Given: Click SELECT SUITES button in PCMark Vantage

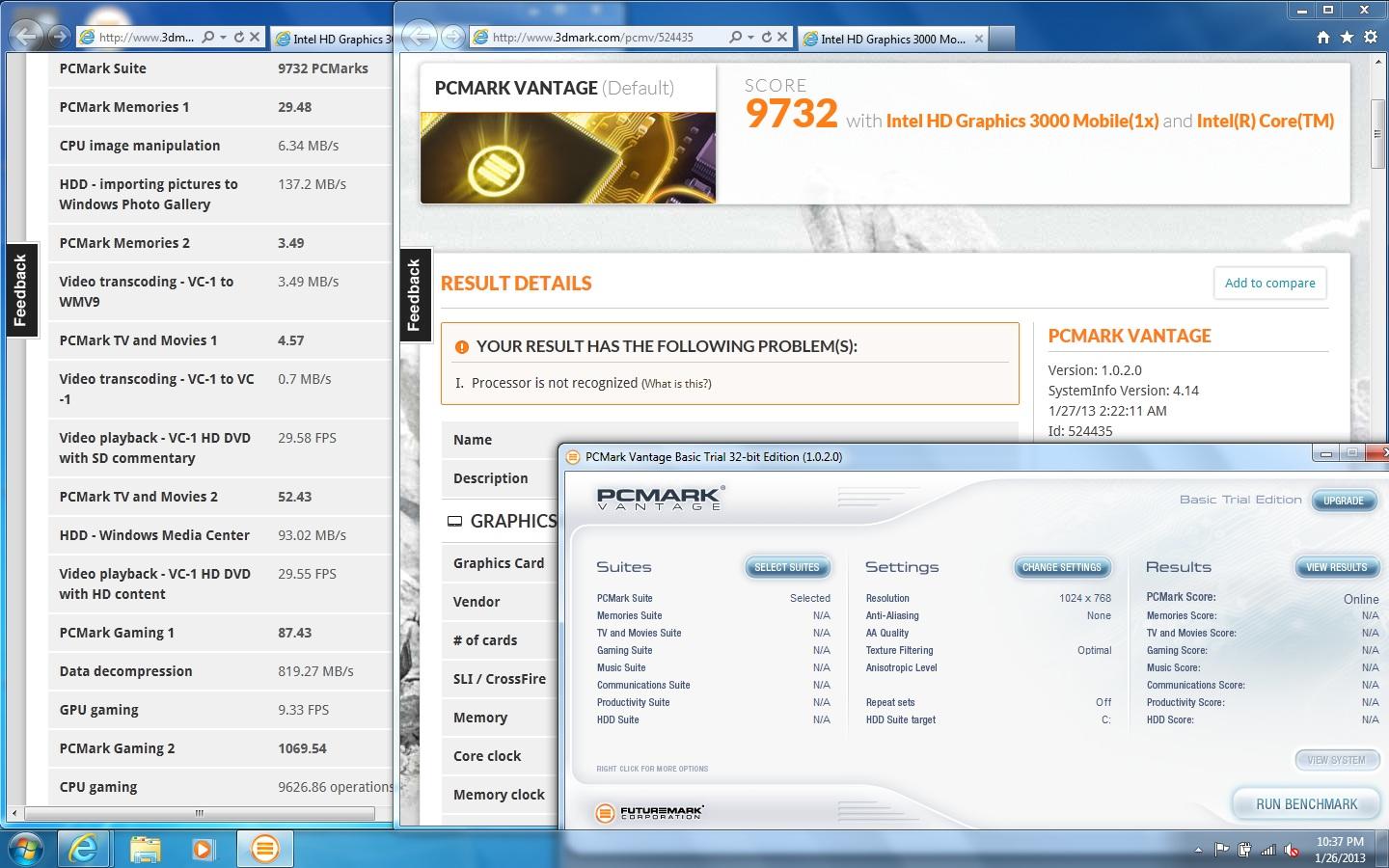Looking at the screenshot, I should (x=787, y=567).
